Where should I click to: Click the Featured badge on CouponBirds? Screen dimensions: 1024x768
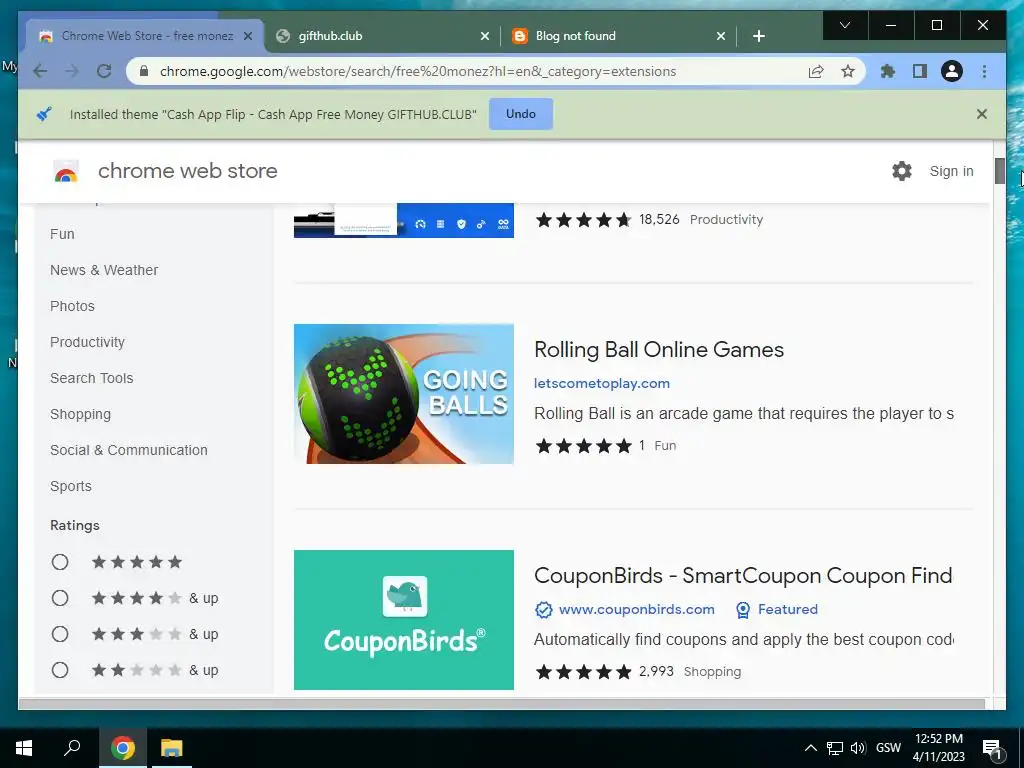pyautogui.click(x=776, y=609)
